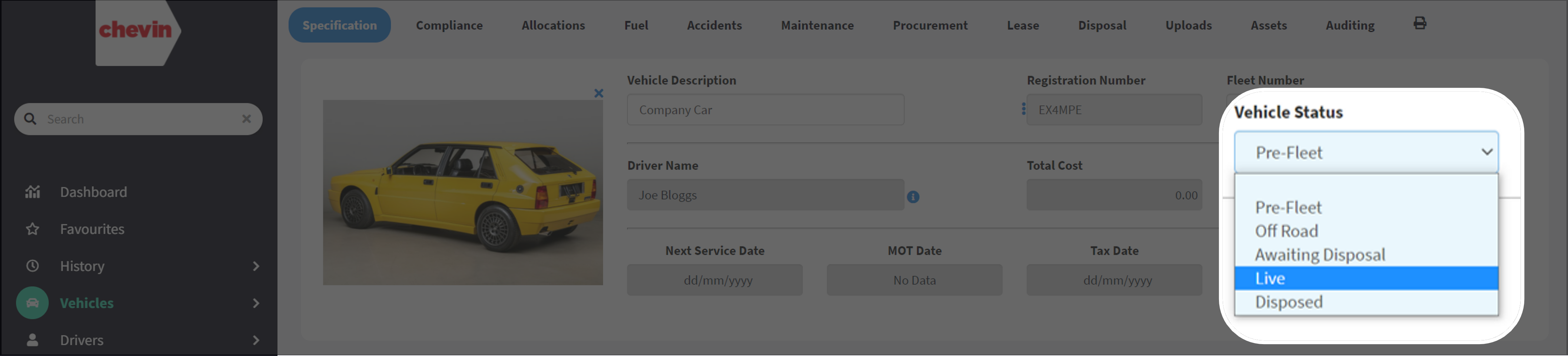Open the Uploads tab

click(x=1189, y=25)
